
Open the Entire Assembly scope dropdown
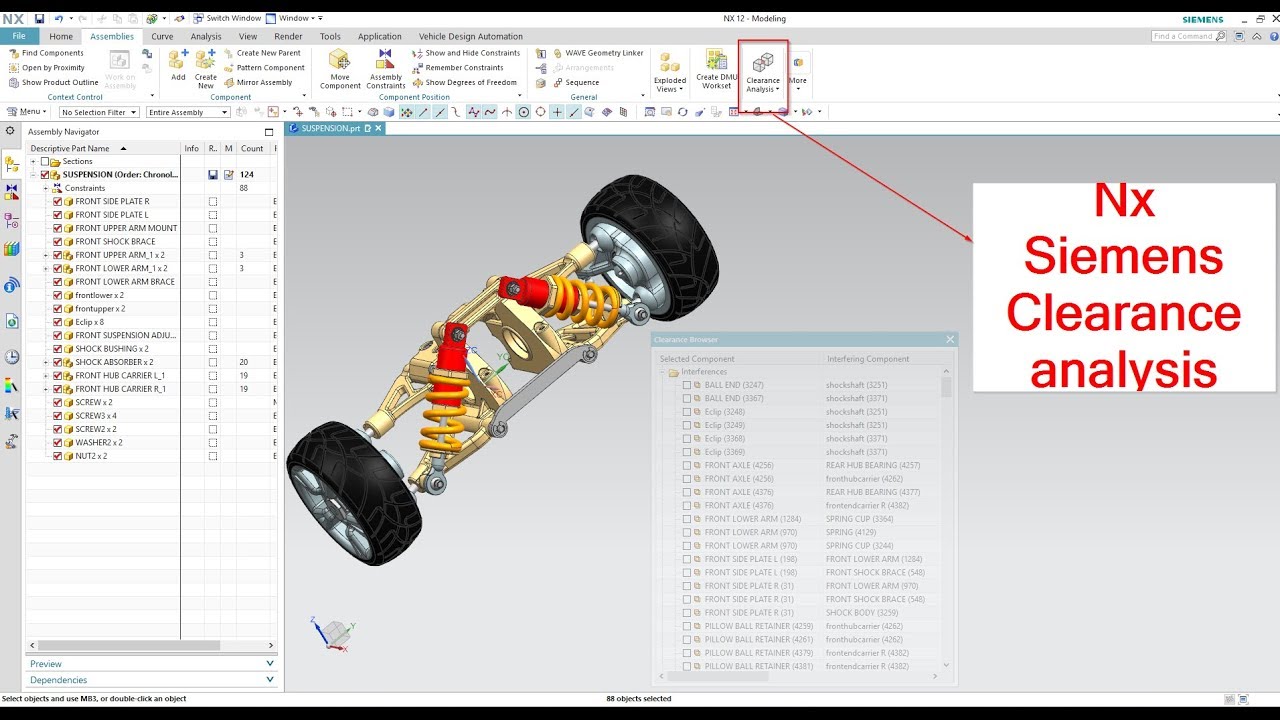(188, 112)
